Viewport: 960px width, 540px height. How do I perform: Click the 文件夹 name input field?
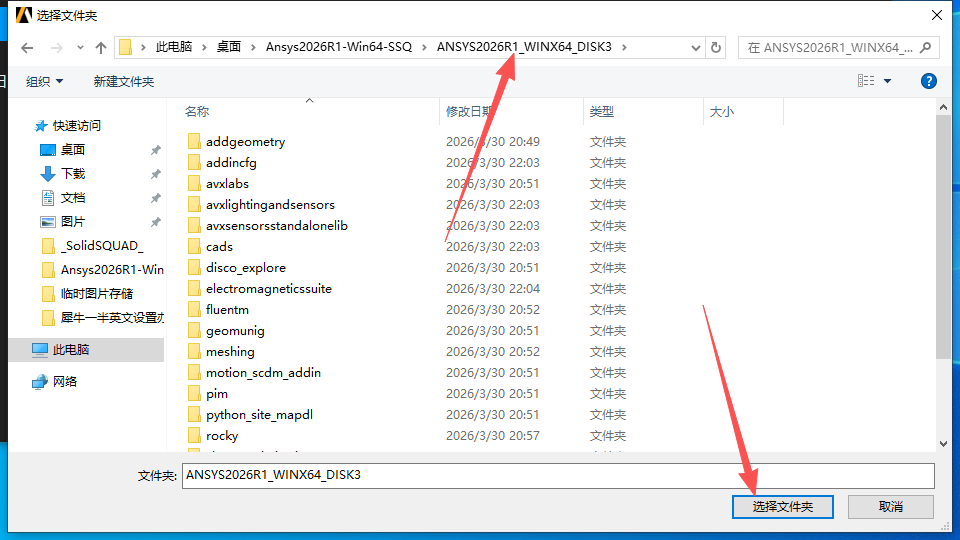point(558,475)
